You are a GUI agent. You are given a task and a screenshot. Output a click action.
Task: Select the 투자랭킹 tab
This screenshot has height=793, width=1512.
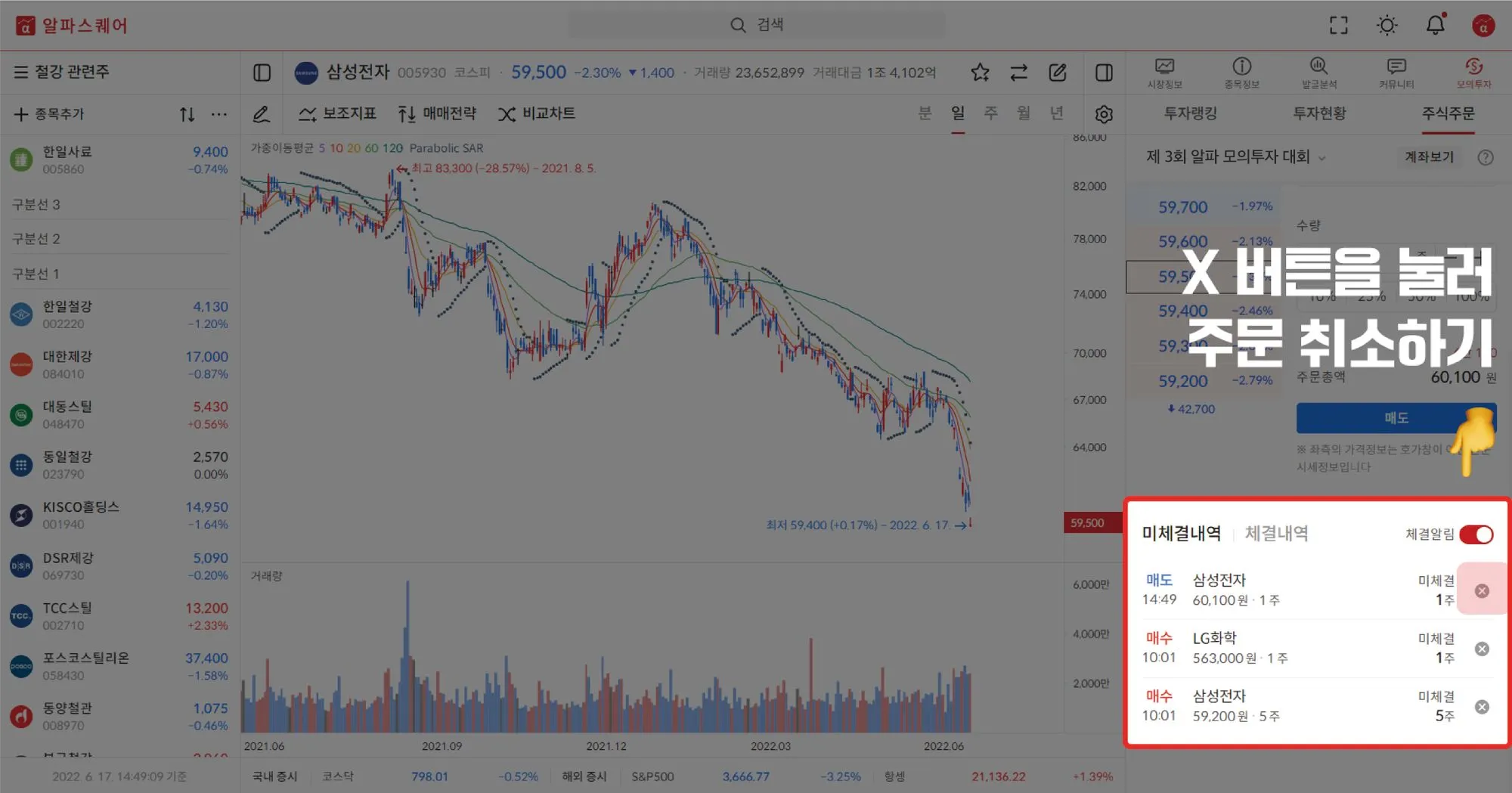point(1191,113)
